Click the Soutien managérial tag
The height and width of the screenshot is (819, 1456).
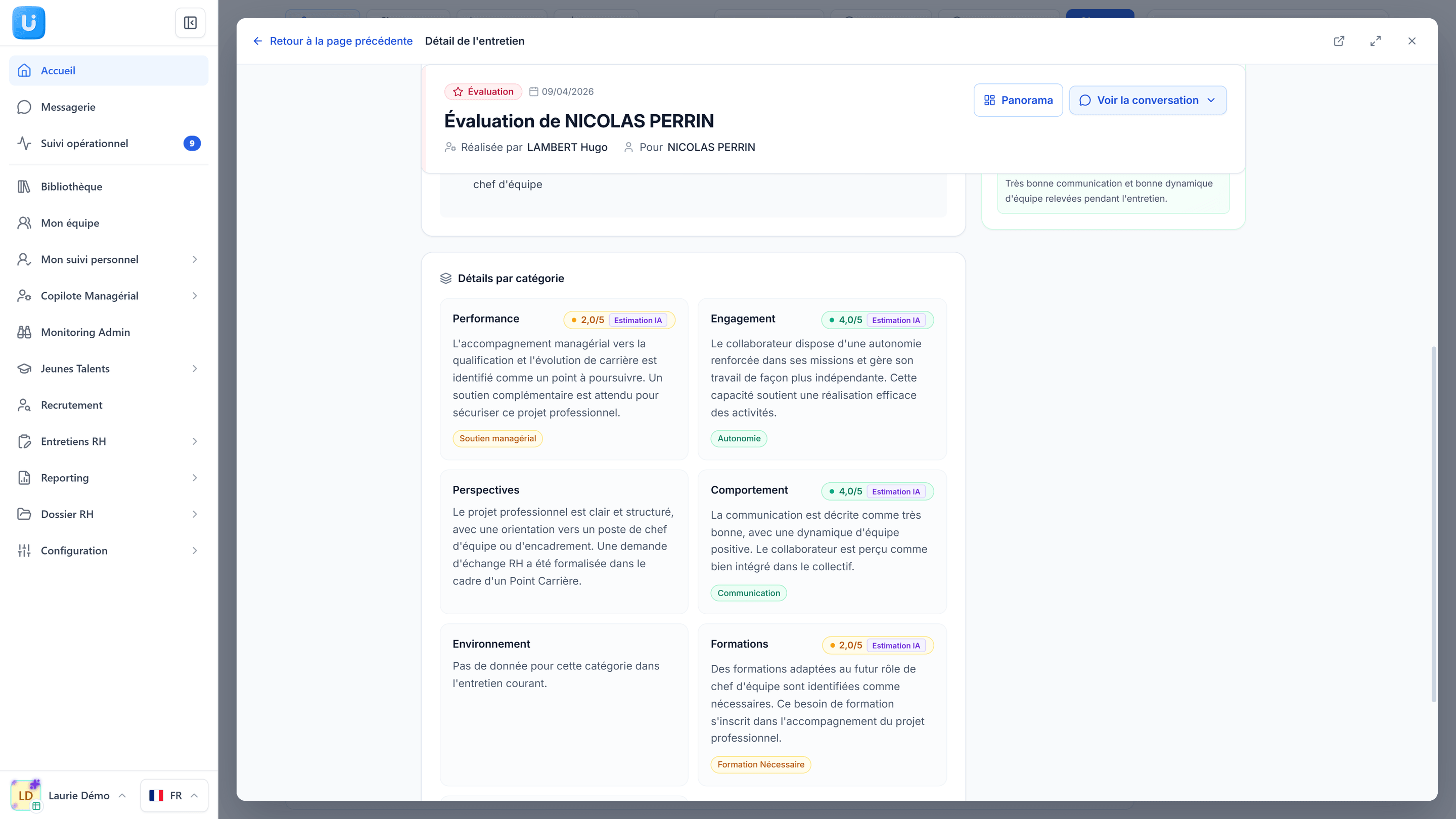[497, 439]
